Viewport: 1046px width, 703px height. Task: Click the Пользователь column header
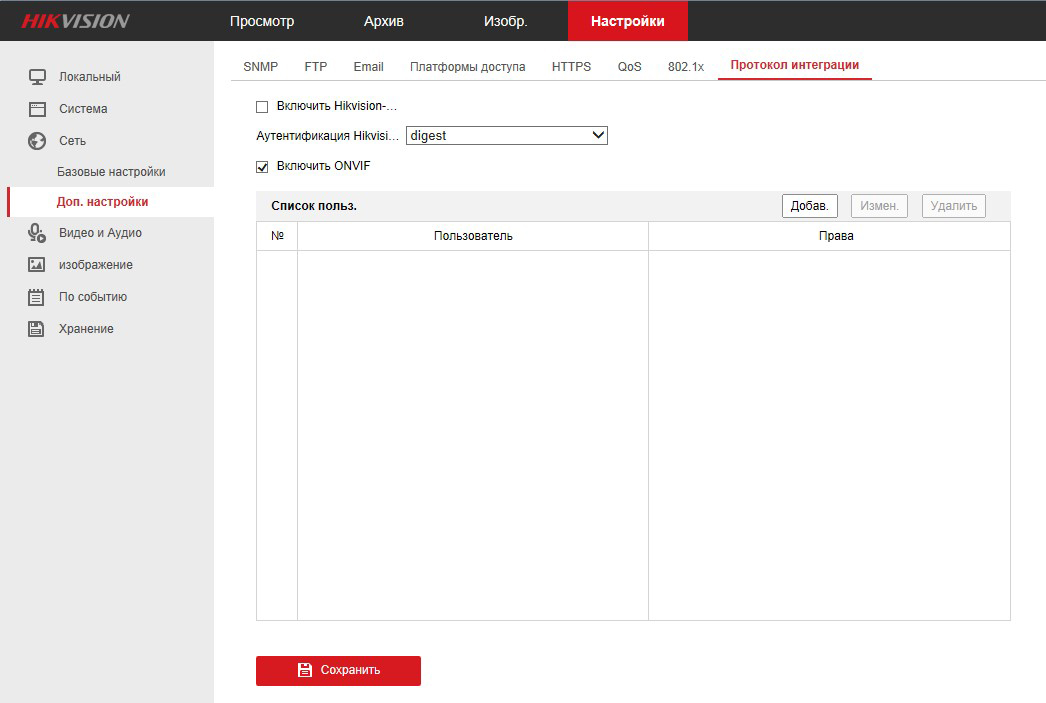(x=473, y=236)
